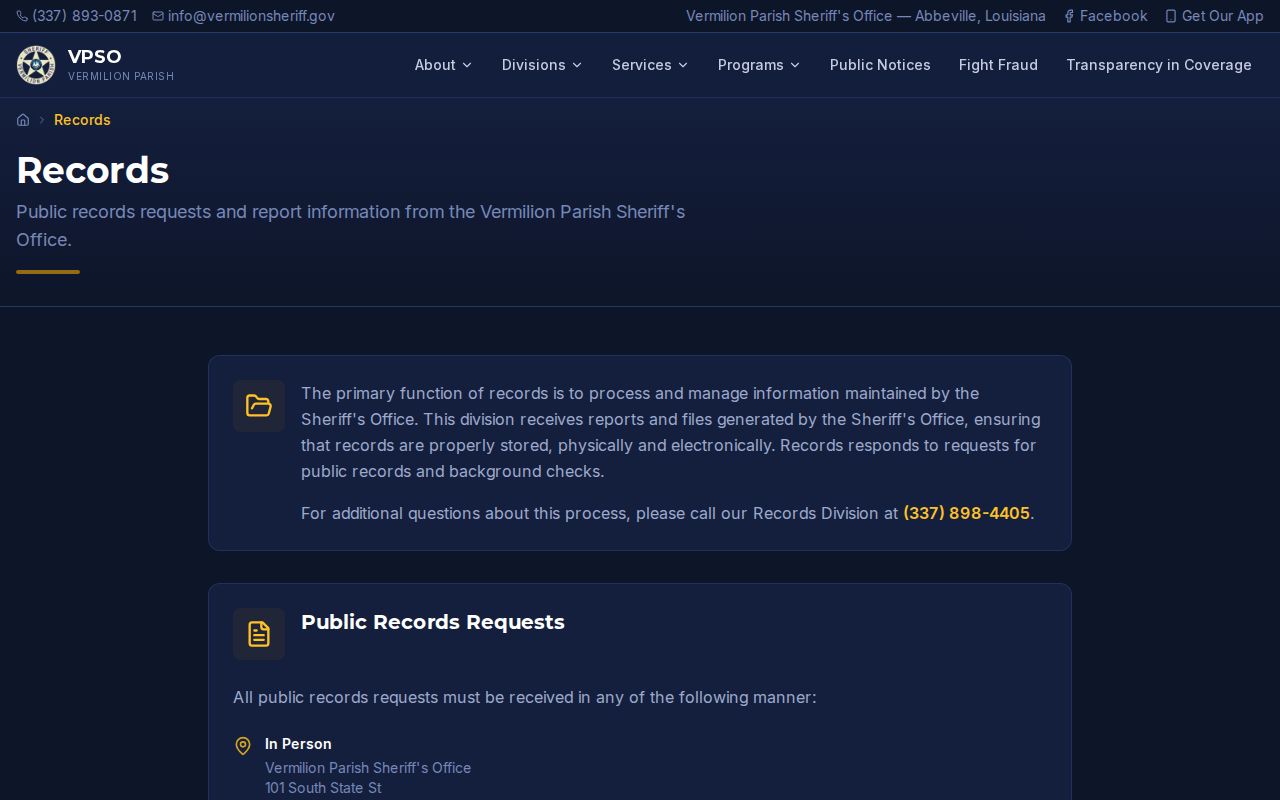
Task: Click the map pin In Person icon
Action: click(x=243, y=746)
